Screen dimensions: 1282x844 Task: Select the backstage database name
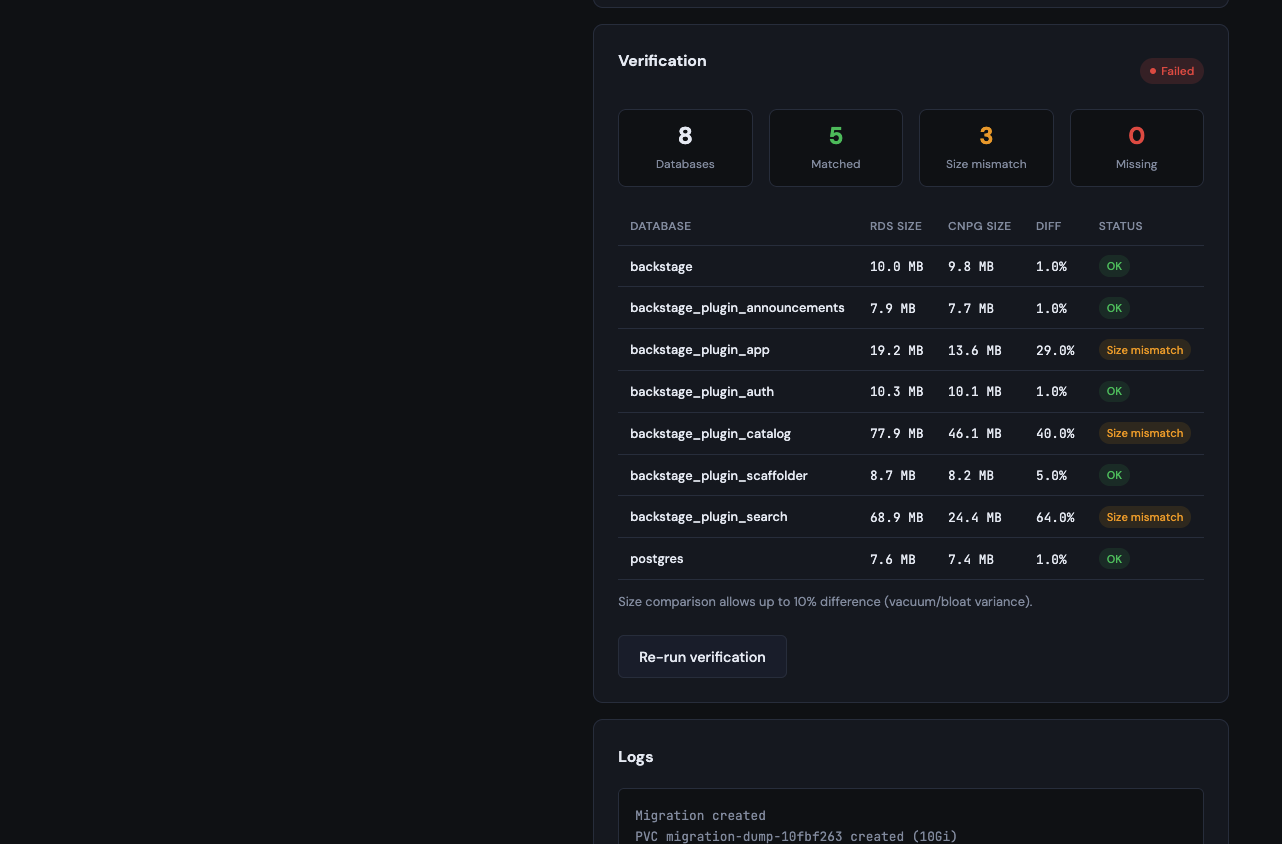point(661,266)
